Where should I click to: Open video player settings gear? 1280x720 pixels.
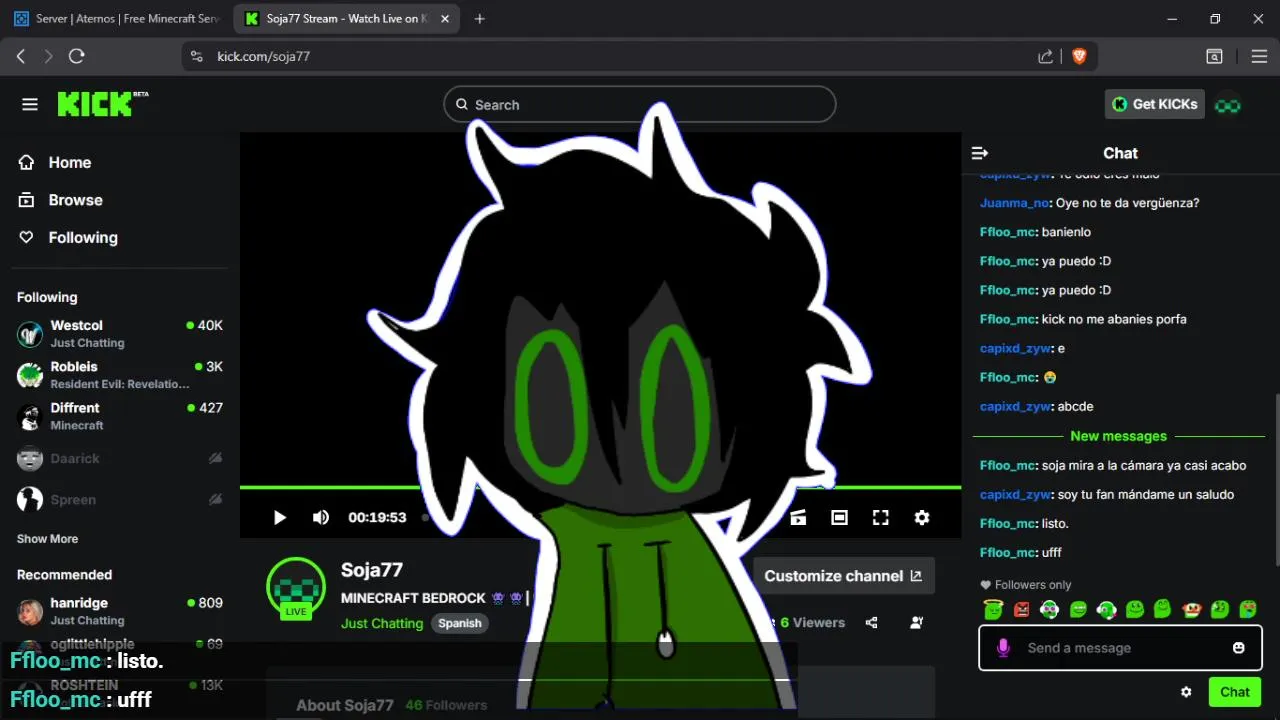click(x=922, y=517)
